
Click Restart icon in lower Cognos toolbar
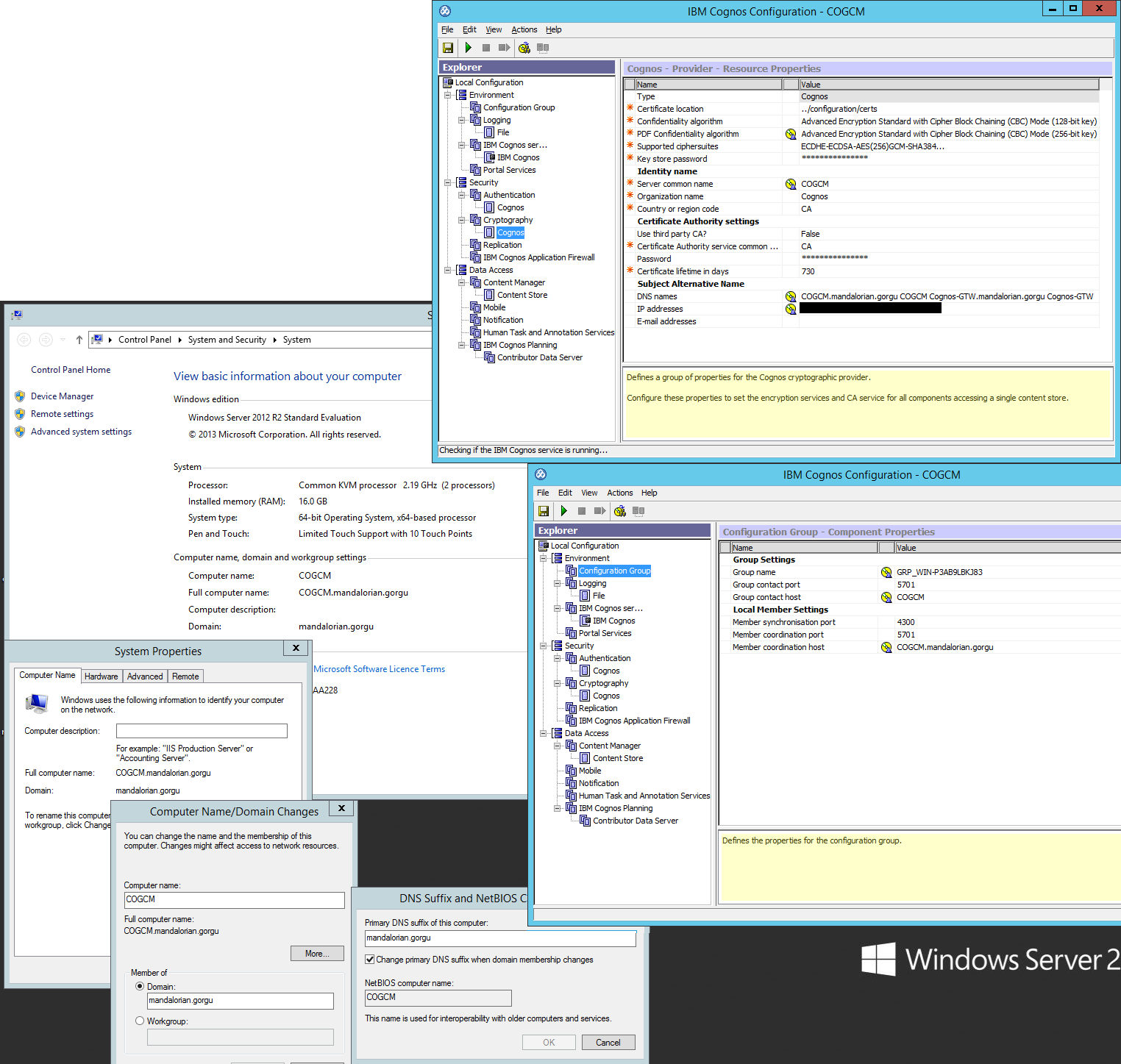pos(599,511)
